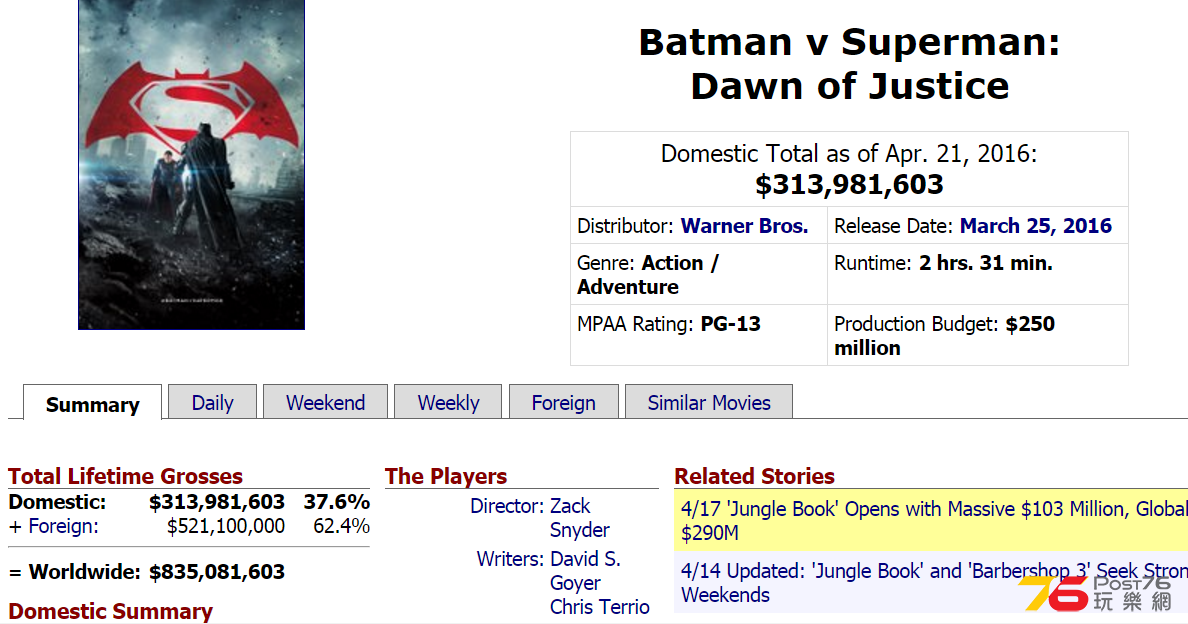The height and width of the screenshot is (624, 1188).
Task: Select the Foreign tab
Action: (564, 402)
